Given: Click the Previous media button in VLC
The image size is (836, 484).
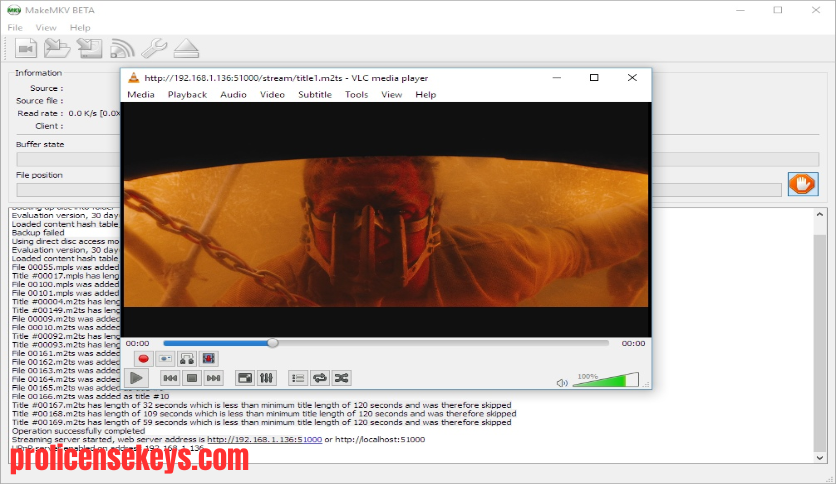Looking at the screenshot, I should pyautogui.click(x=170, y=378).
